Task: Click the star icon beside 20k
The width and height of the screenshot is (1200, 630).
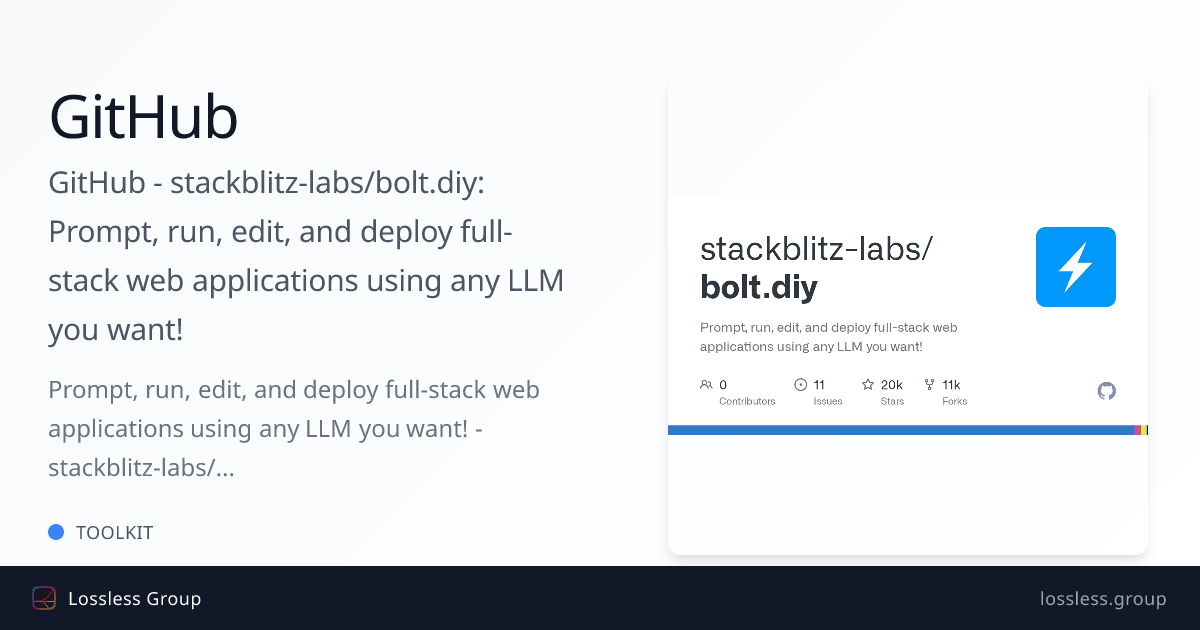Action: [x=868, y=384]
